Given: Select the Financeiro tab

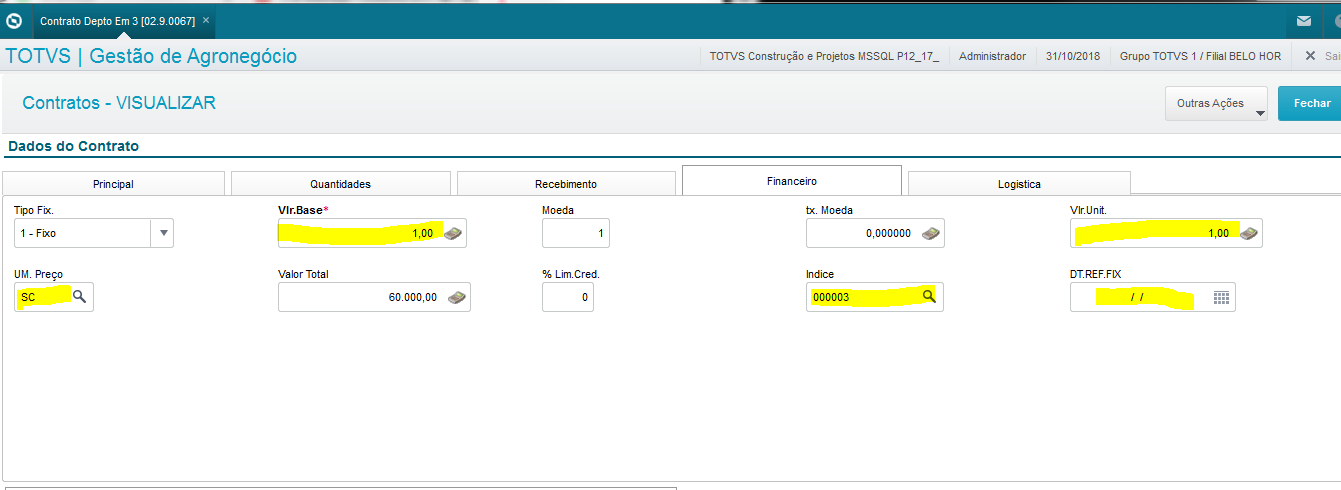Looking at the screenshot, I should 792,181.
